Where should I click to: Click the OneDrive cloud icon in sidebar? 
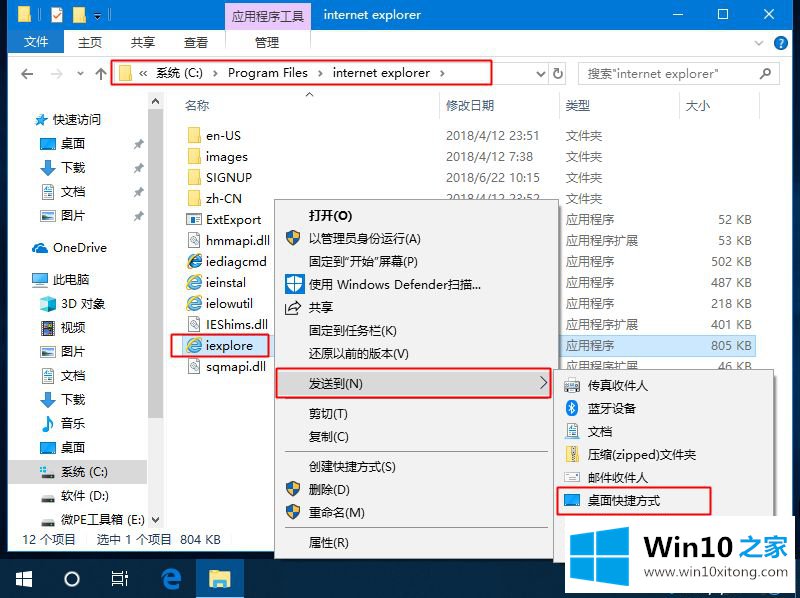tap(40, 248)
